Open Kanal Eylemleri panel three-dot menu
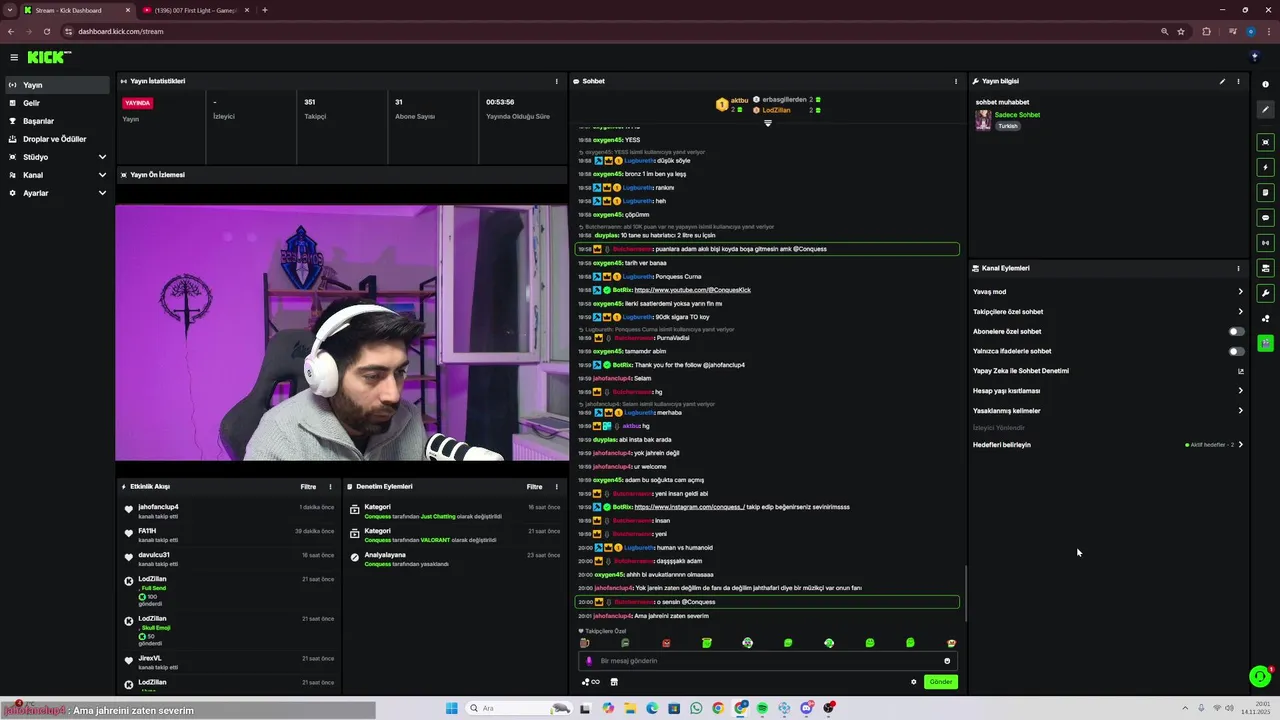This screenshot has height=720, width=1280. click(x=1238, y=268)
